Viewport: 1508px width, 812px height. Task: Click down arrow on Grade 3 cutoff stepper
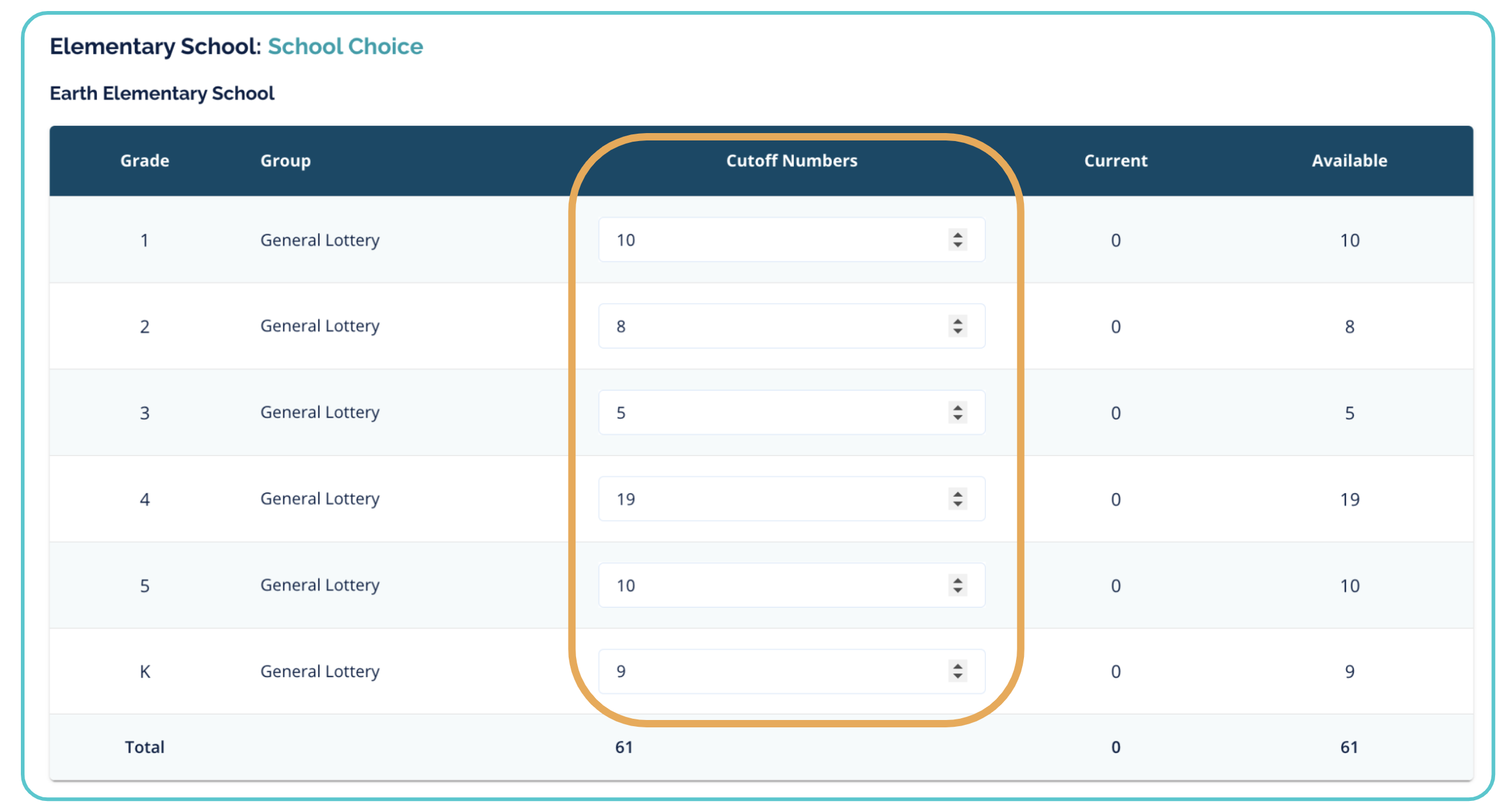tap(958, 418)
